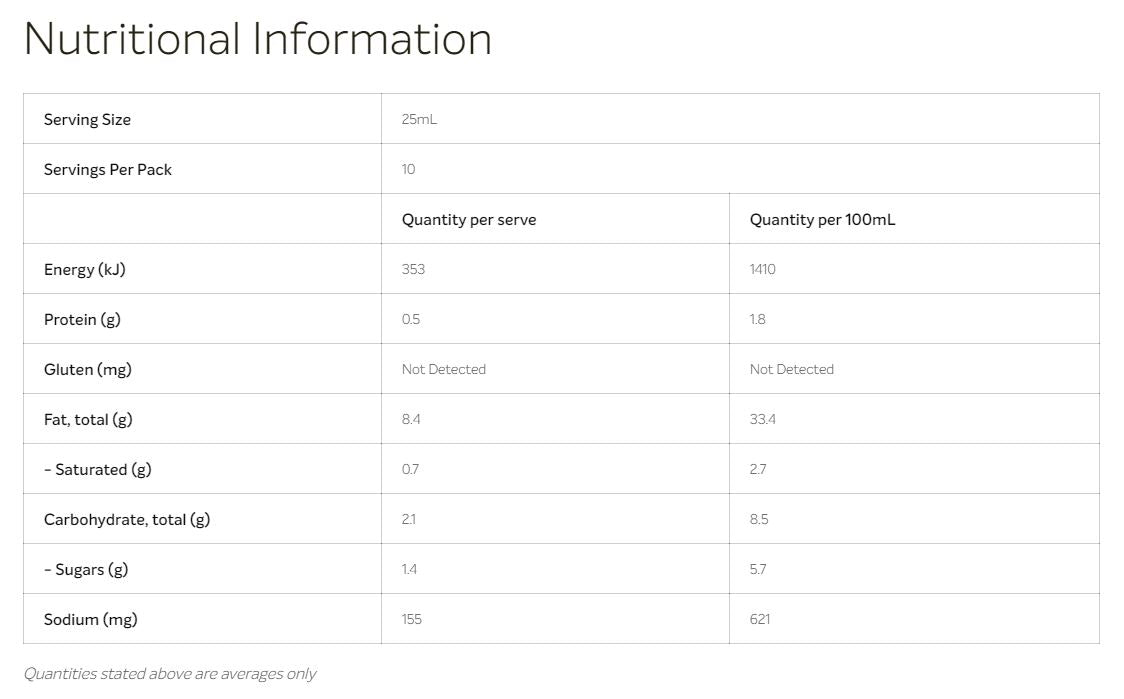Click the 1410 energy per 100mL value
Viewport: 1124px width, 699px height.
(762, 269)
